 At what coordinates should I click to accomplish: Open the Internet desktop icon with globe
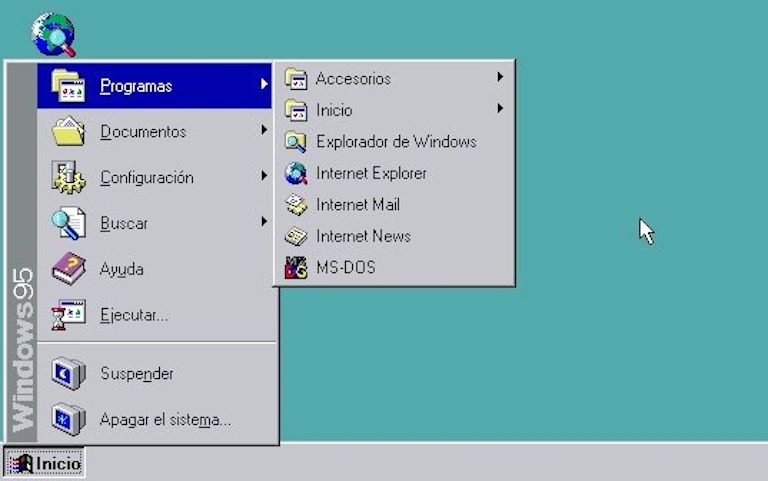[x=53, y=34]
